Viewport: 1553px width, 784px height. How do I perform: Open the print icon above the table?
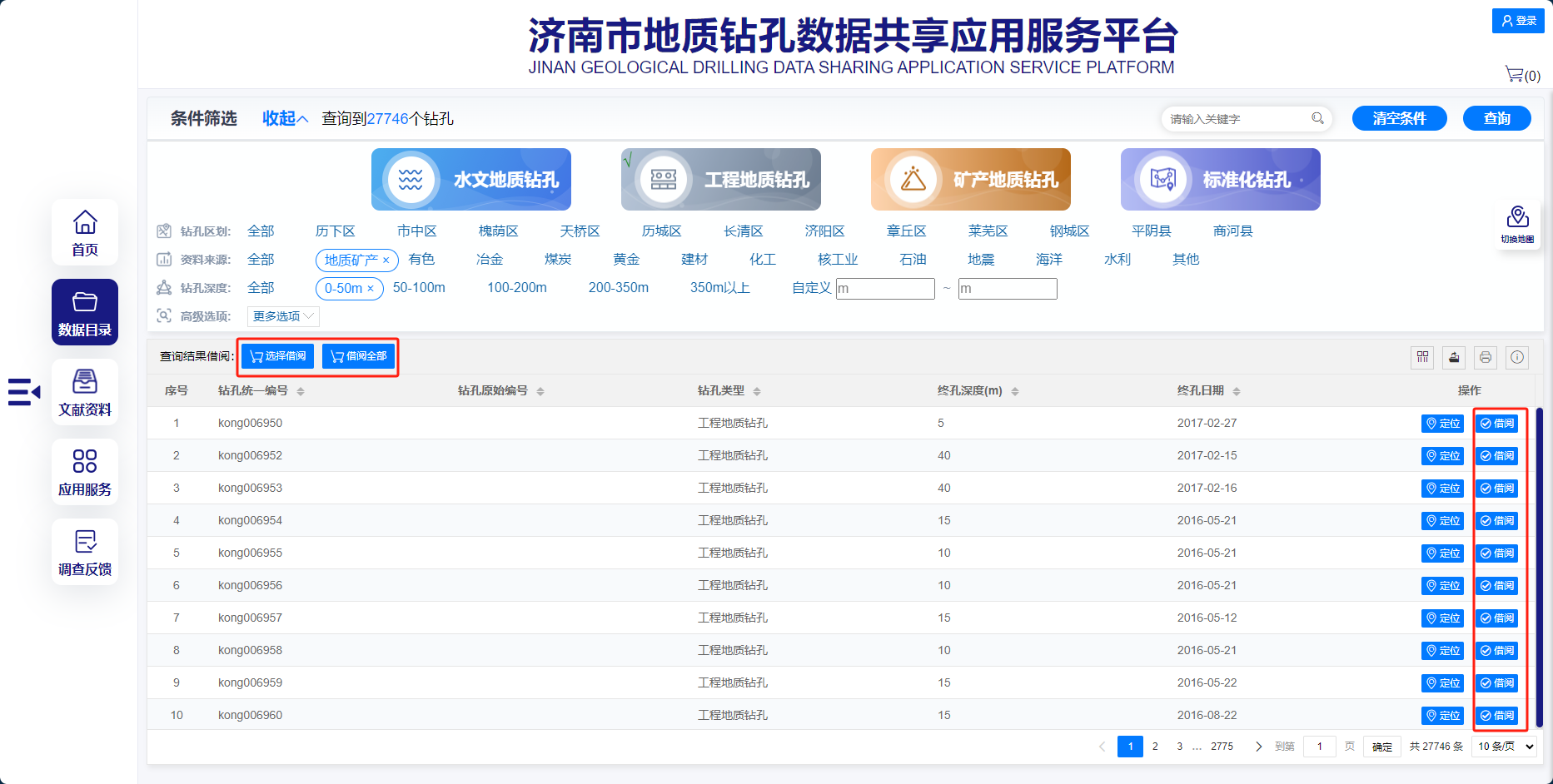[1486, 358]
